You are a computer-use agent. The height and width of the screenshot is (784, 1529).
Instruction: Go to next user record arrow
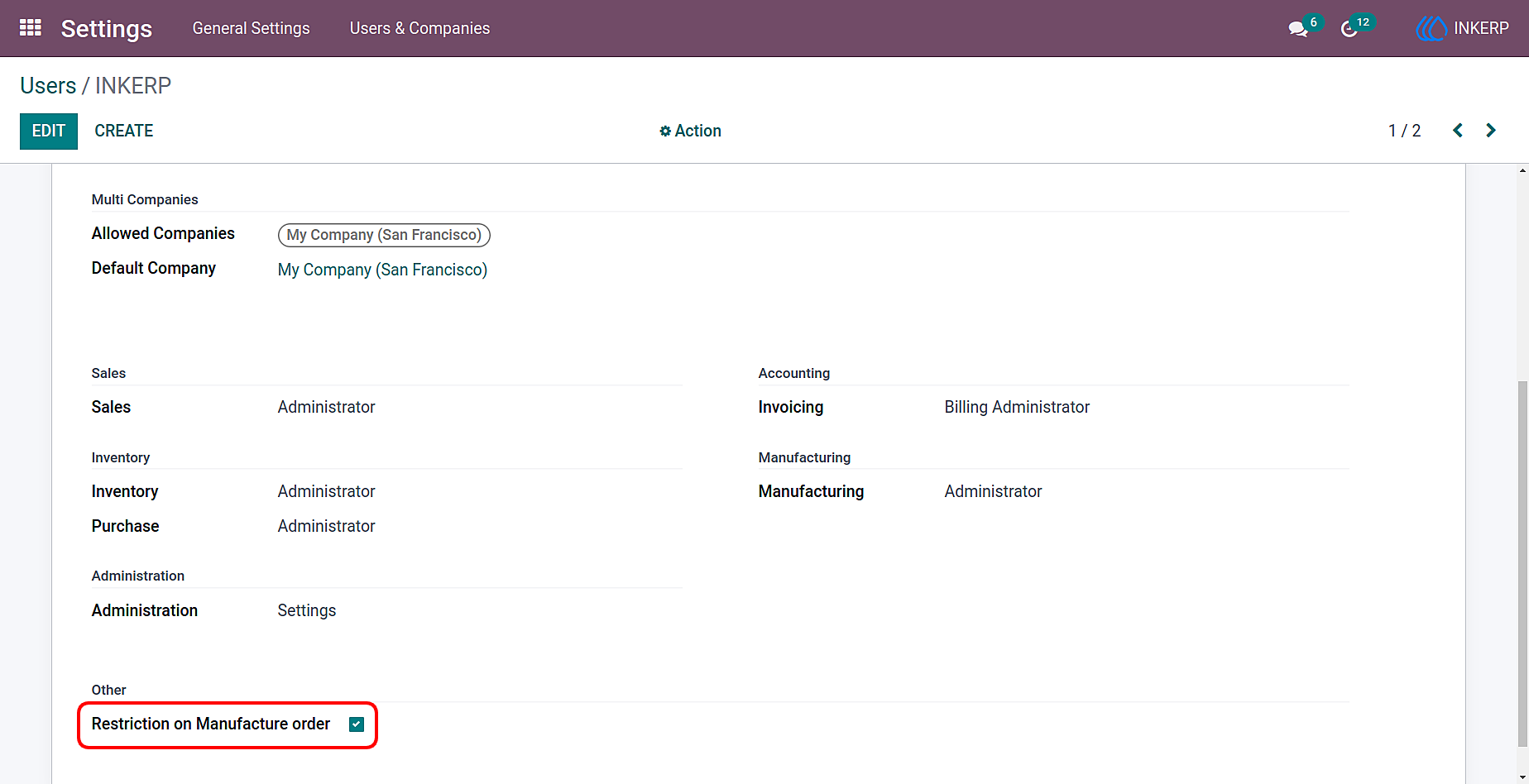[1491, 131]
